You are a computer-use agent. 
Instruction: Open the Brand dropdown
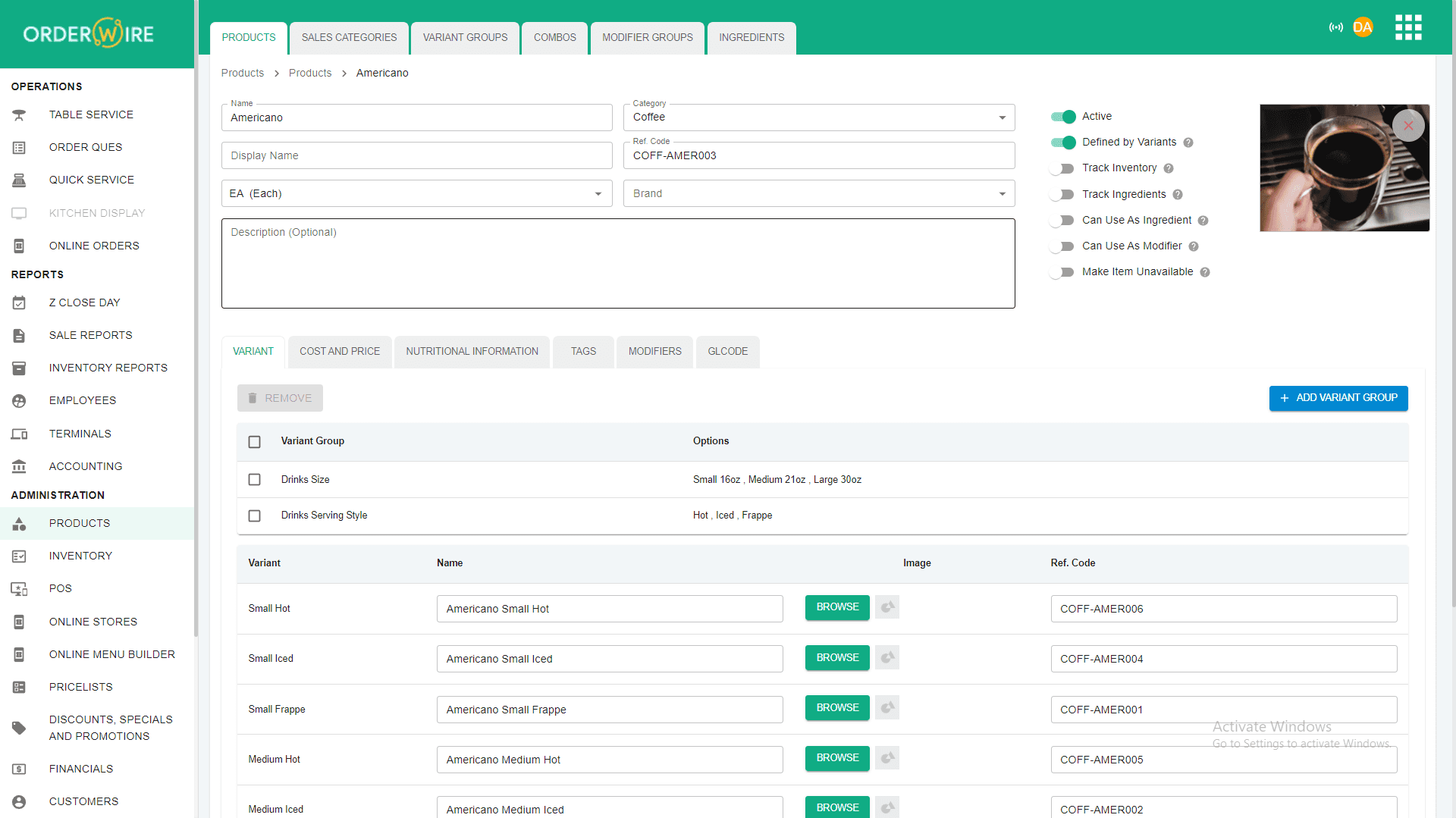tap(819, 193)
